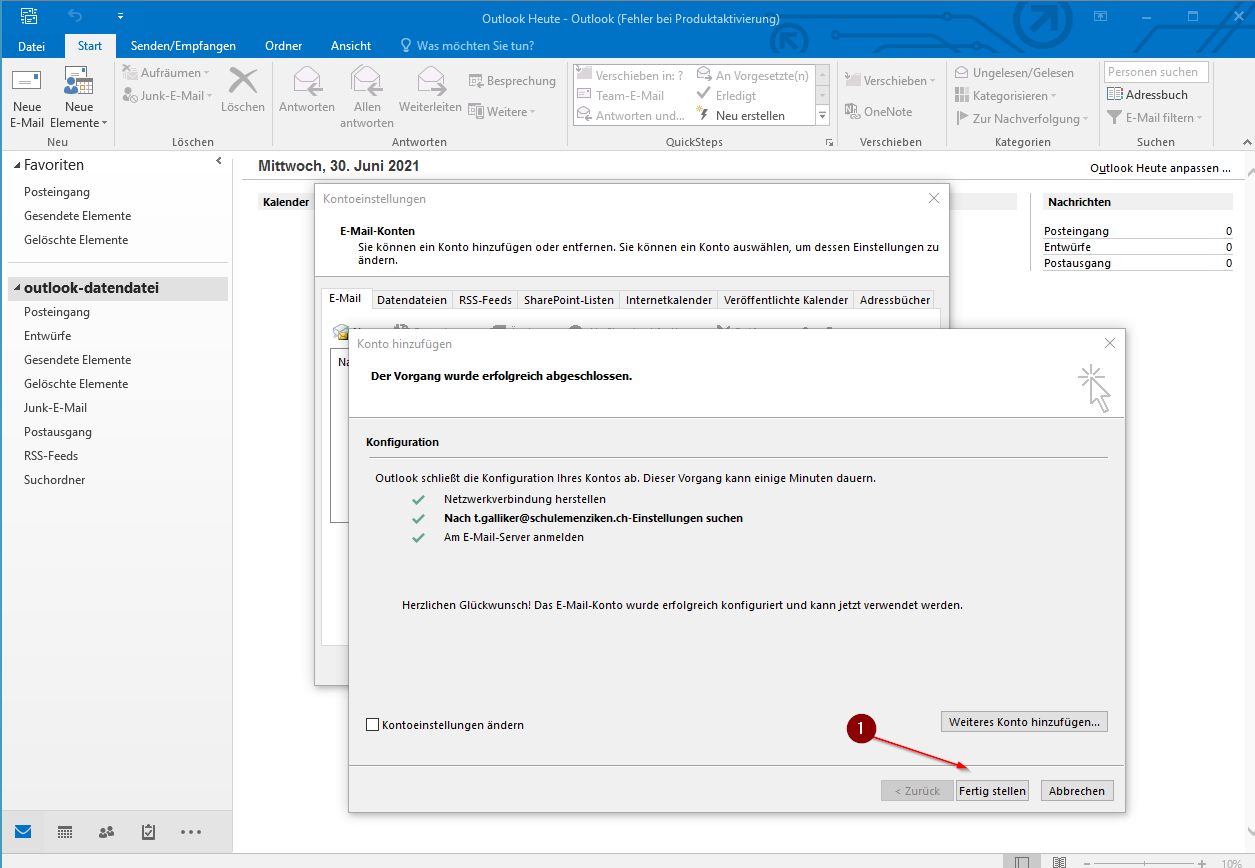Viewport: 1255px width, 868px height.
Task: Open the Datei menu tab
Action: click(32, 46)
